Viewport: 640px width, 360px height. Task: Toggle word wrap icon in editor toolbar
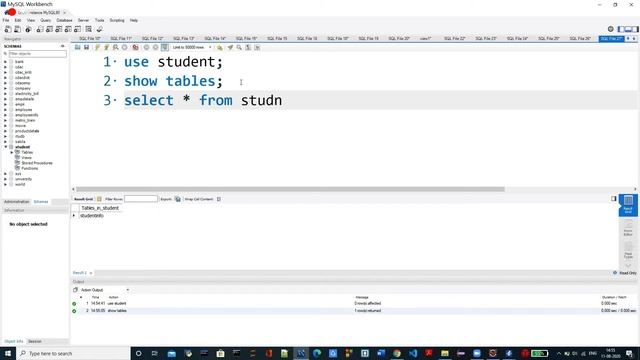point(257,47)
